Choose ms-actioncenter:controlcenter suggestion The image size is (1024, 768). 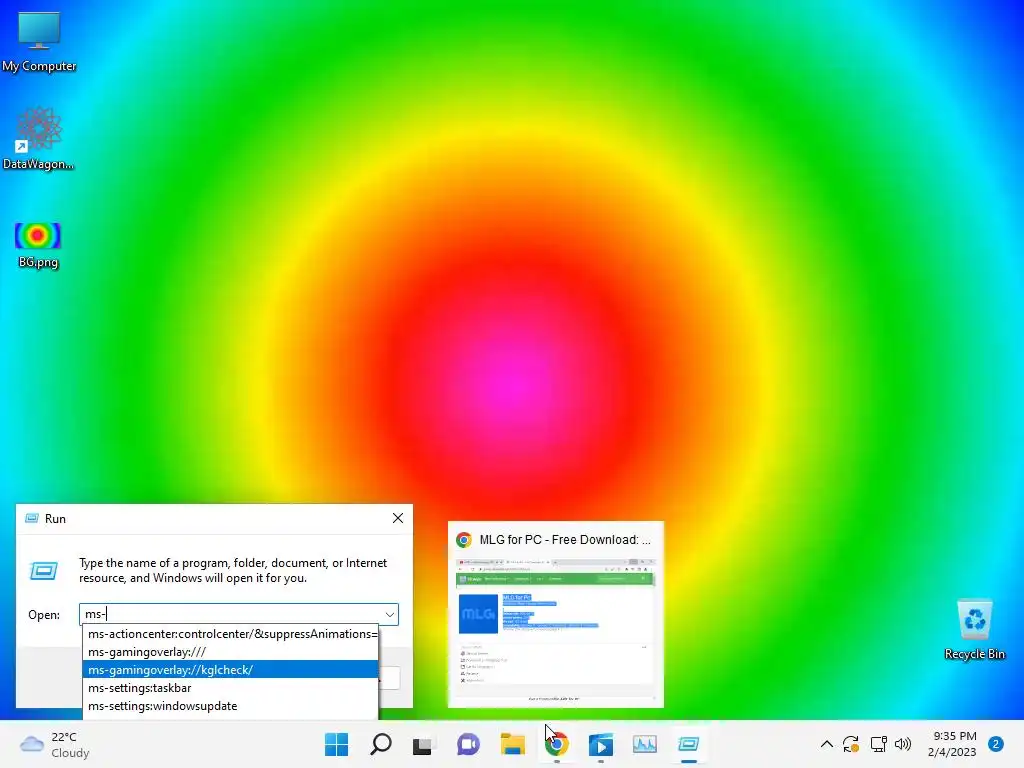[x=231, y=633]
